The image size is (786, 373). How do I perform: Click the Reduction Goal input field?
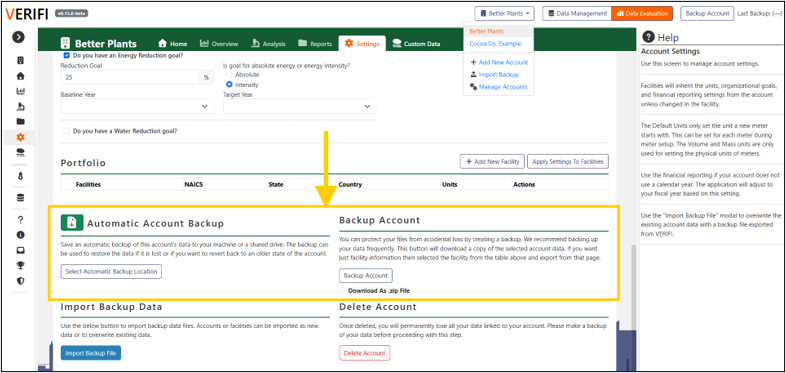130,77
